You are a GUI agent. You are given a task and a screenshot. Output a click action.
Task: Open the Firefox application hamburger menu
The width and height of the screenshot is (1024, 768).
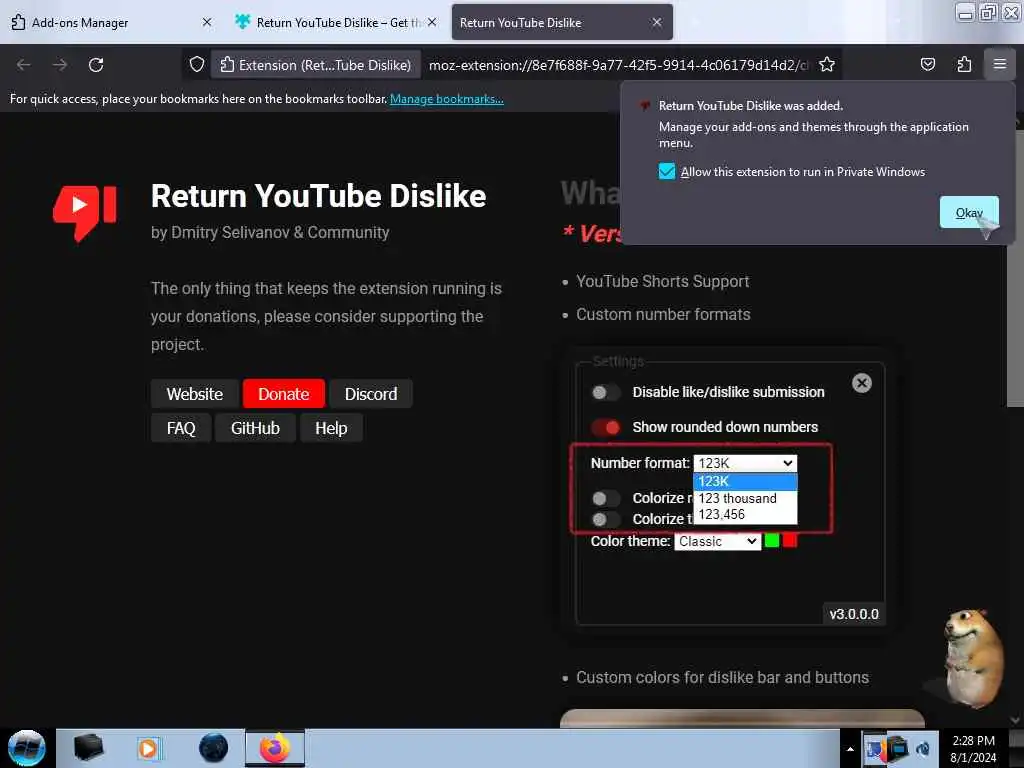999,65
